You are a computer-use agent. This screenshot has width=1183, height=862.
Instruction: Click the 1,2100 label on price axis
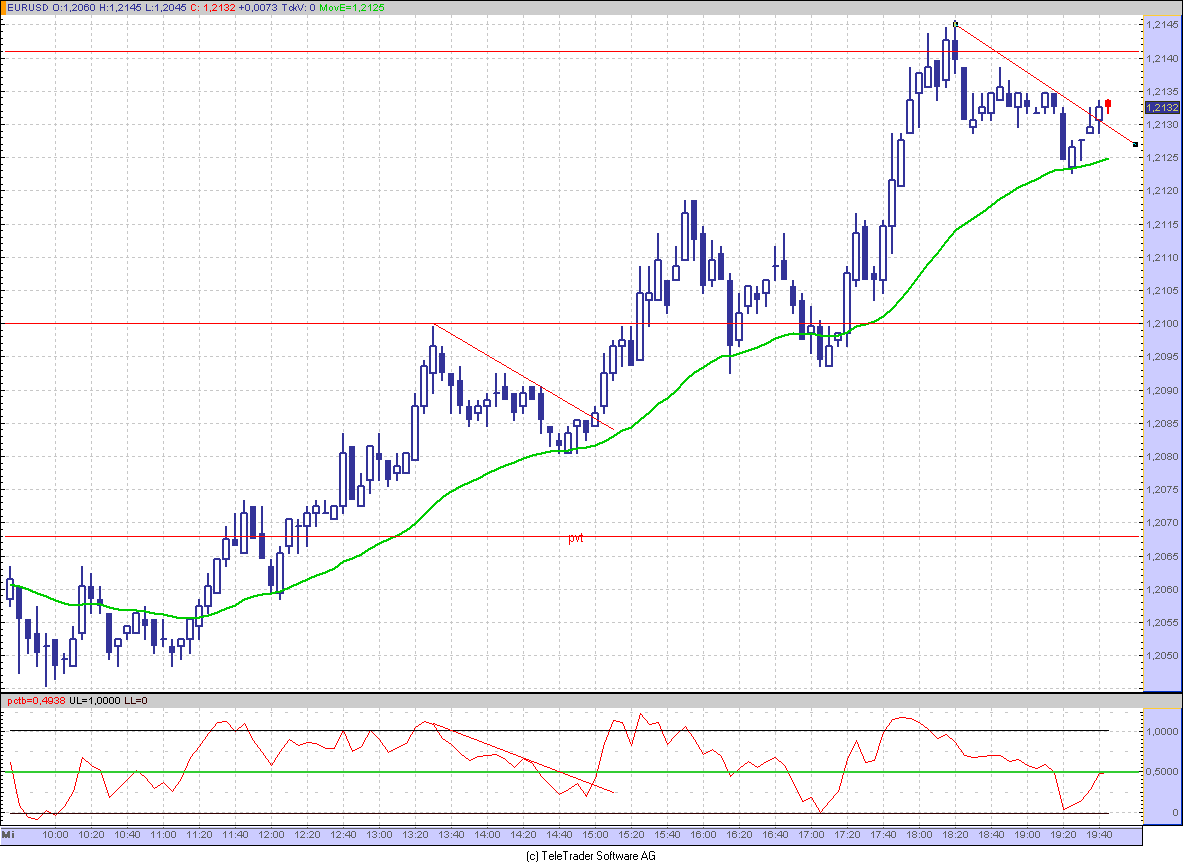(1162, 324)
